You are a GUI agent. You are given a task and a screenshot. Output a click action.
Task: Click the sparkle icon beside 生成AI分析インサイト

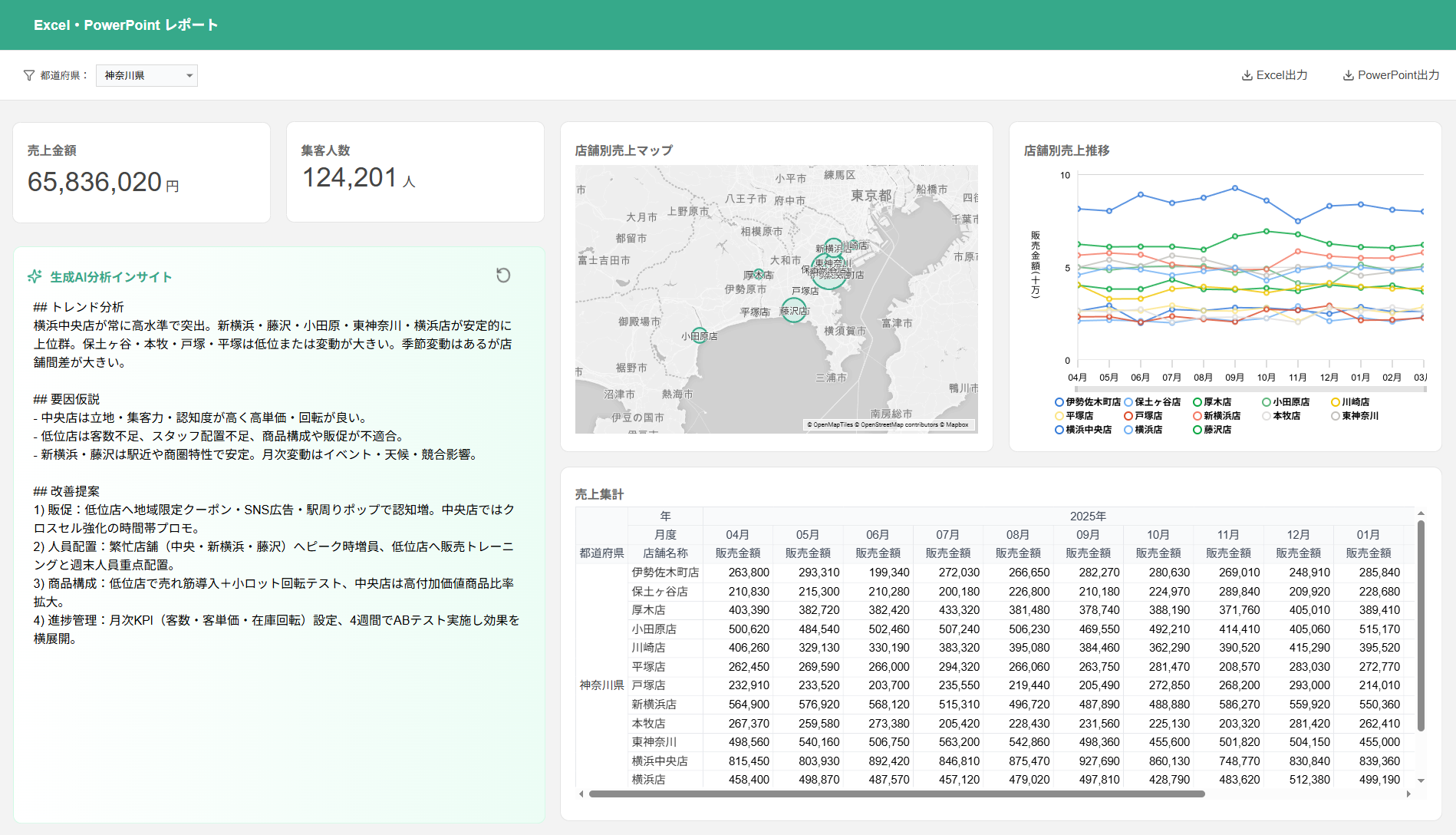pyautogui.click(x=35, y=276)
